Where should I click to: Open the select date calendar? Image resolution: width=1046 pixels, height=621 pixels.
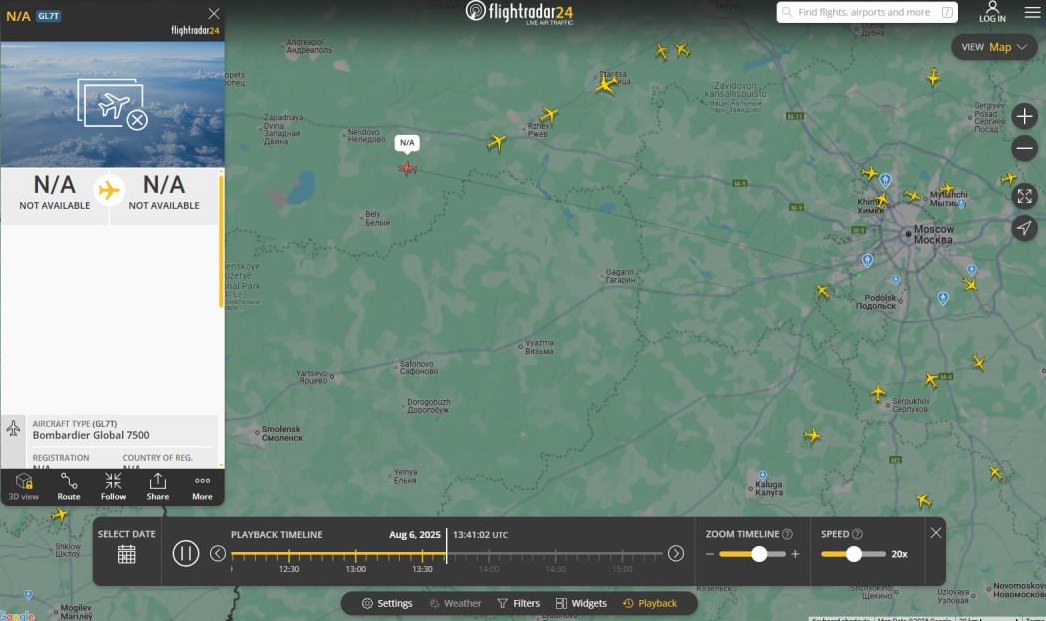click(x=126, y=554)
